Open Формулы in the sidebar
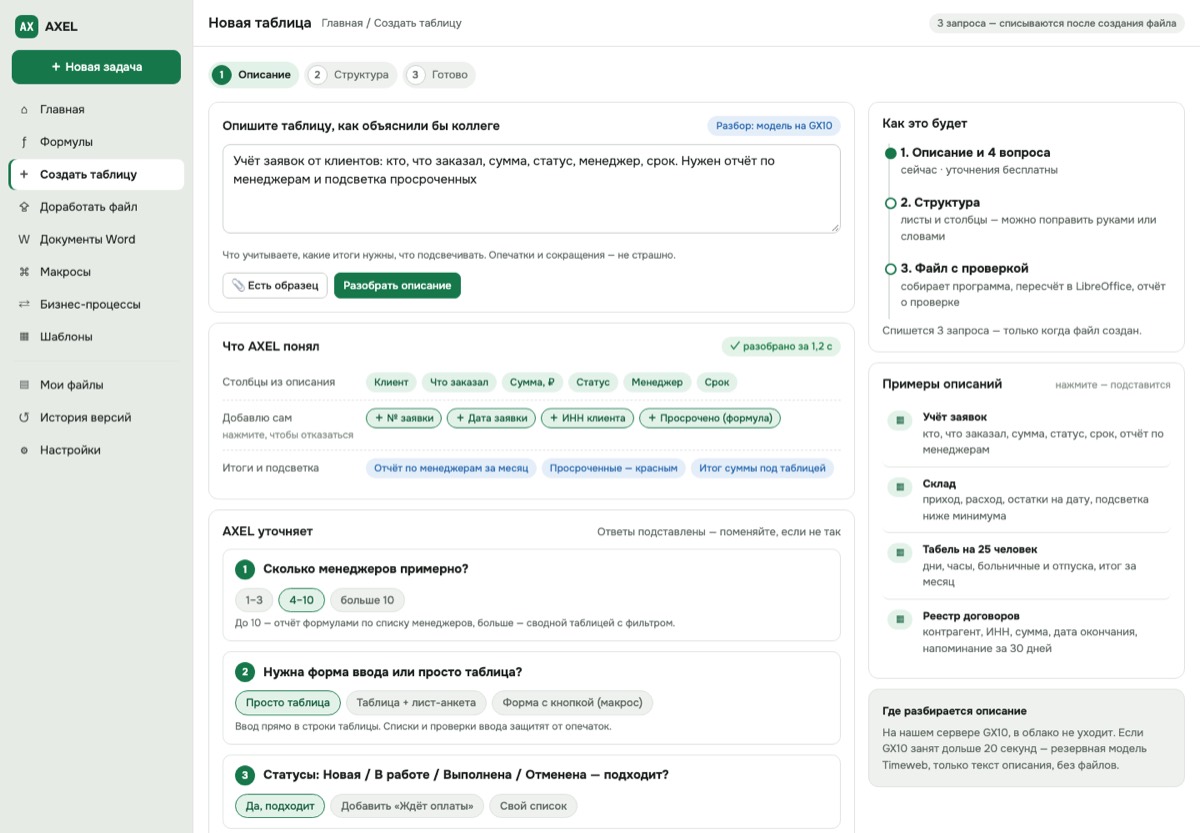The width and height of the screenshot is (1200, 833). (96, 142)
